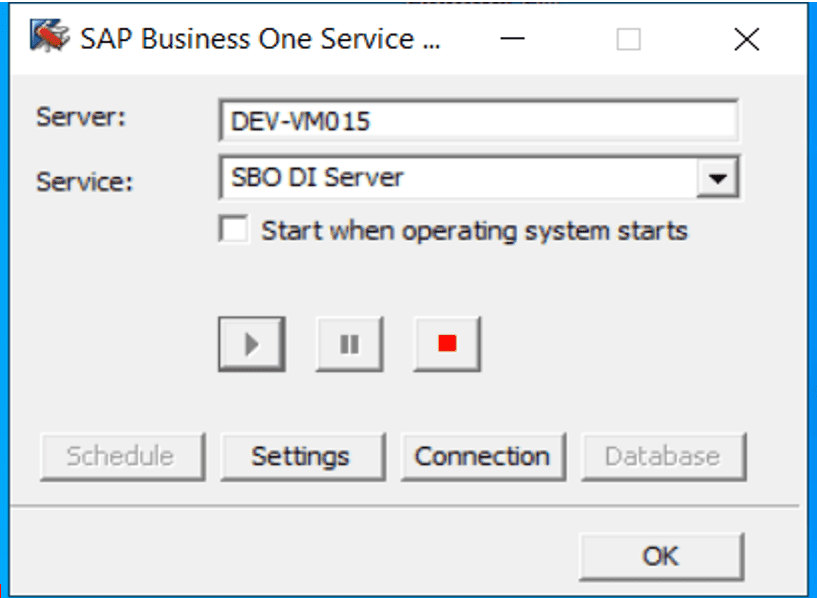
Task: Click the 'Service:' label text
Action: click(84, 182)
